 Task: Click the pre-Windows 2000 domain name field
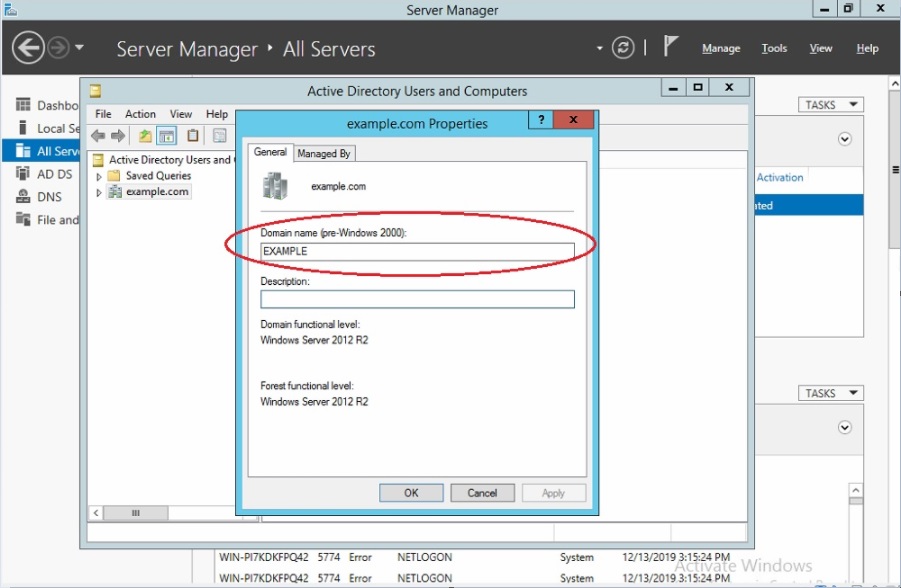[417, 251]
